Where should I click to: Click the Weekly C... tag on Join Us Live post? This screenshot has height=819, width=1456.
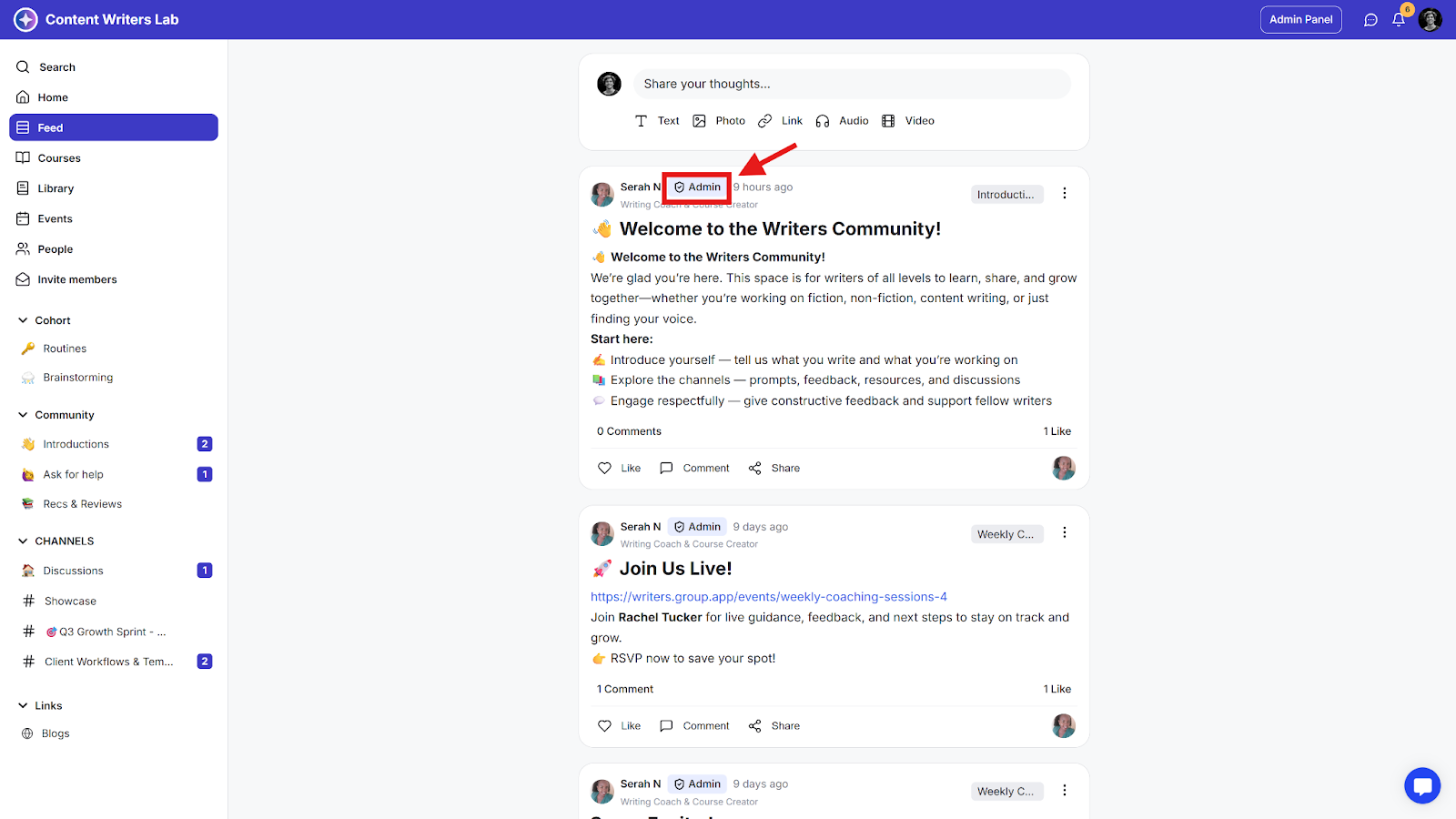tap(1006, 534)
